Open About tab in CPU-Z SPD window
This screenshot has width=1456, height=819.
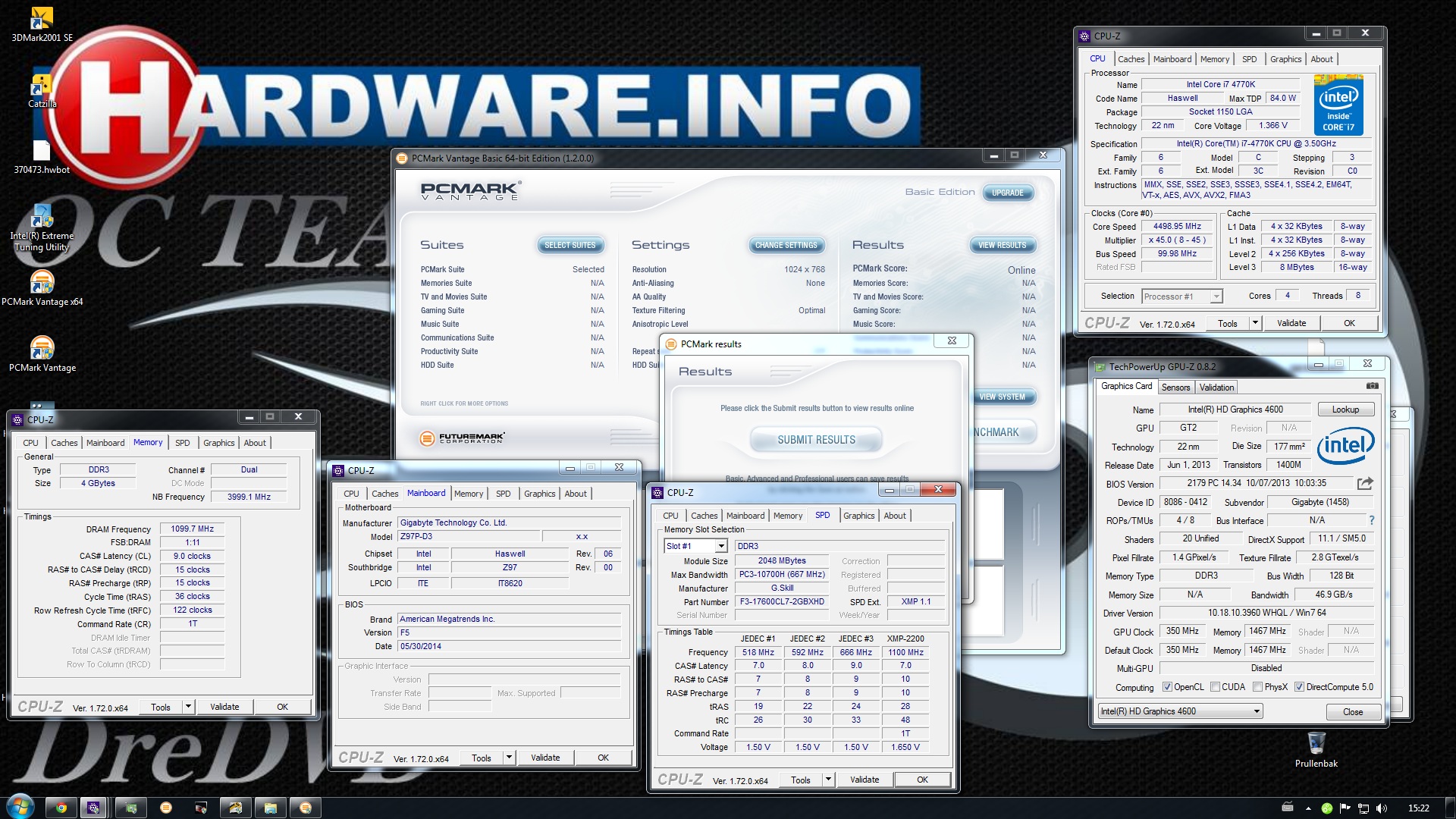click(895, 516)
